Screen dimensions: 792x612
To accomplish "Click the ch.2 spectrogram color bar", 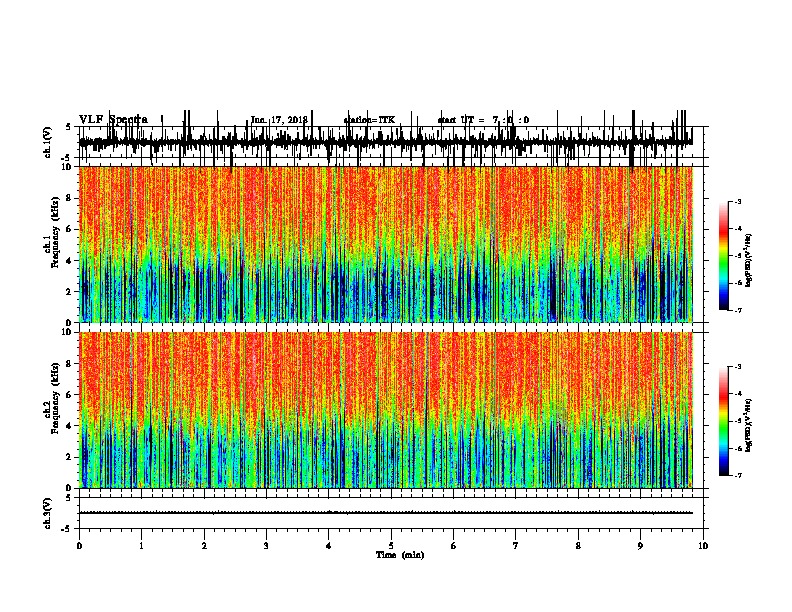I will pyautogui.click(x=724, y=421).
